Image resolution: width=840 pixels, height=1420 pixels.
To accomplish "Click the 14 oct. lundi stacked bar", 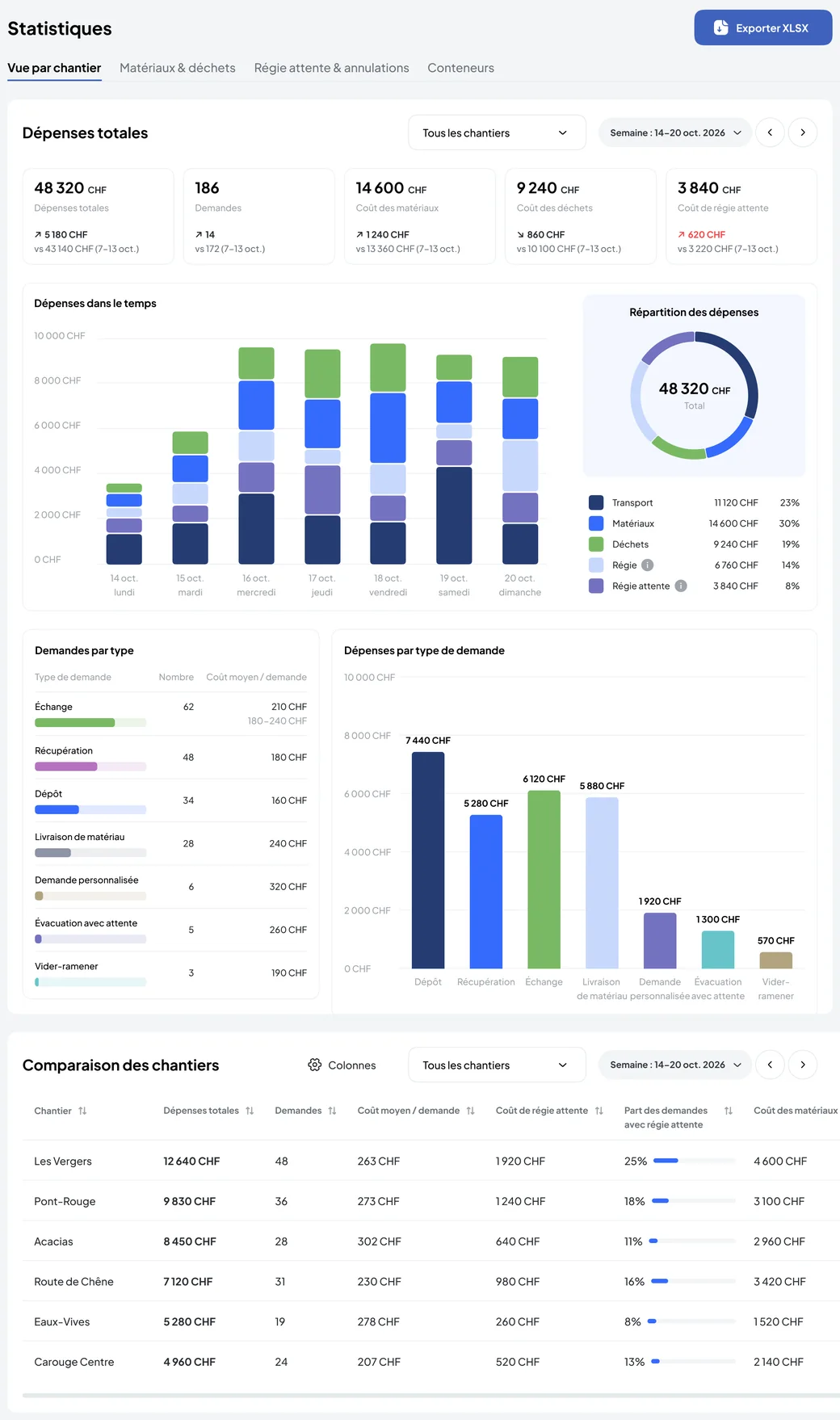I will 124,523.
